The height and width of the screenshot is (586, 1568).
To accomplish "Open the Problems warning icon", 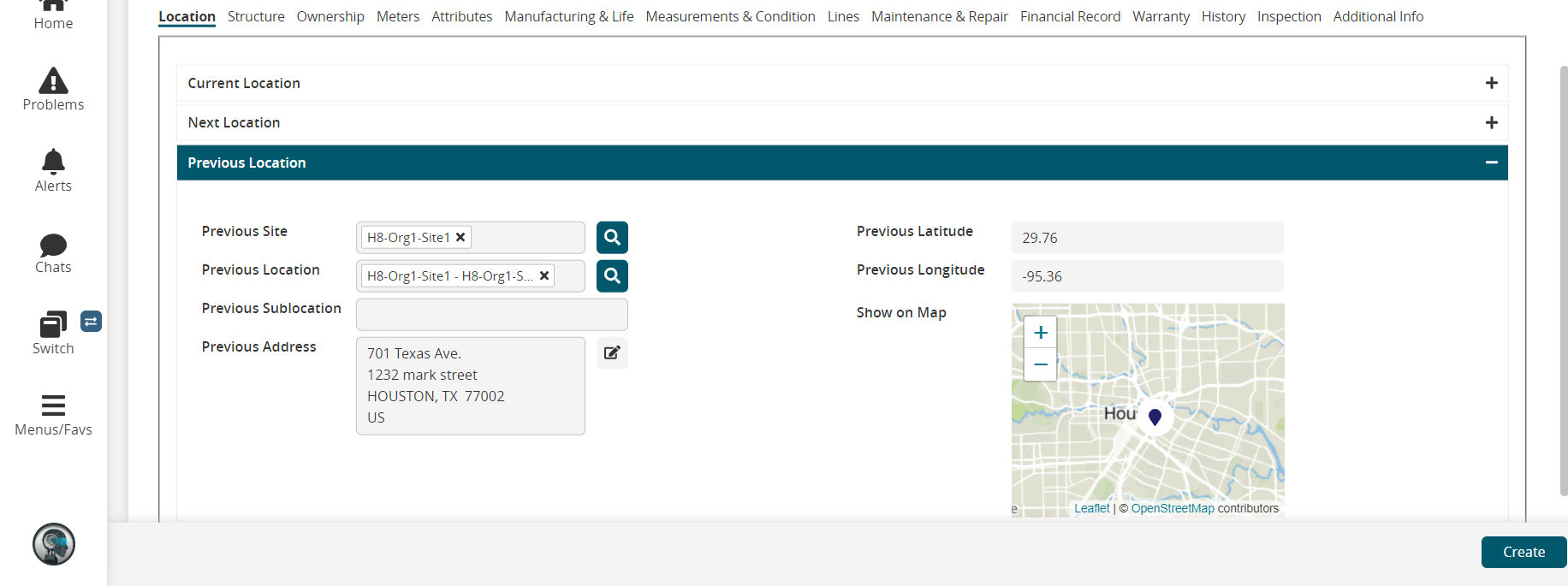I will 53,80.
